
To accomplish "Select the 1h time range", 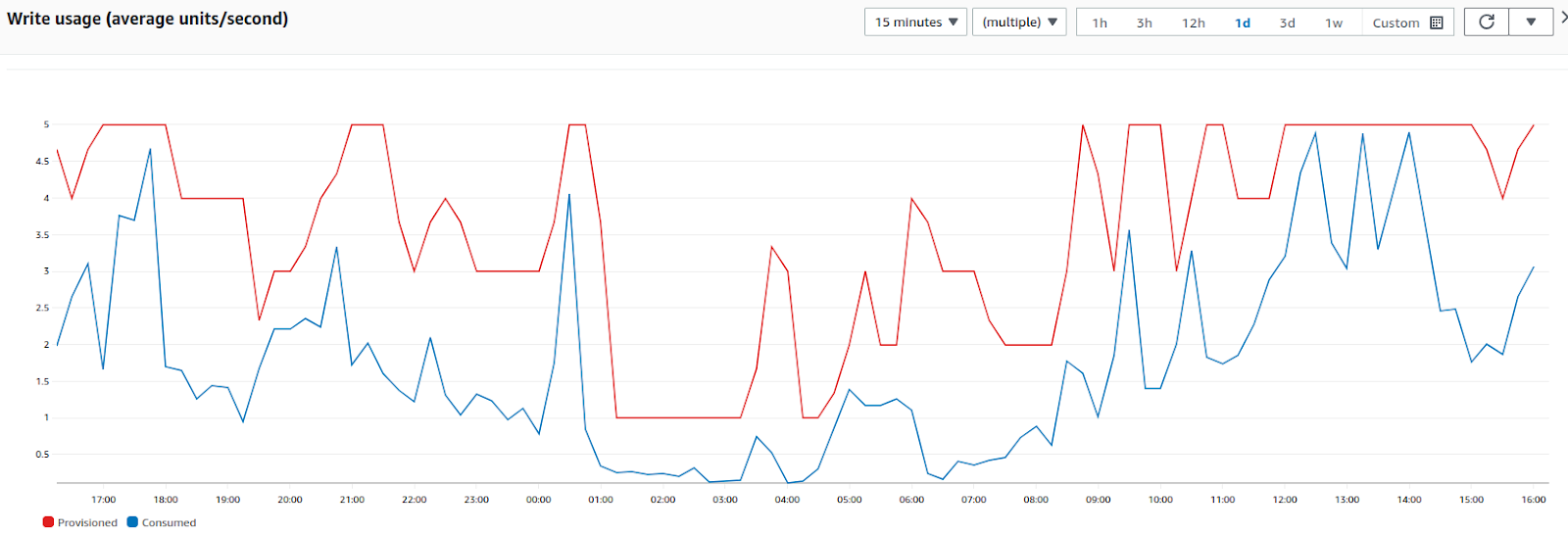I will point(1100,23).
